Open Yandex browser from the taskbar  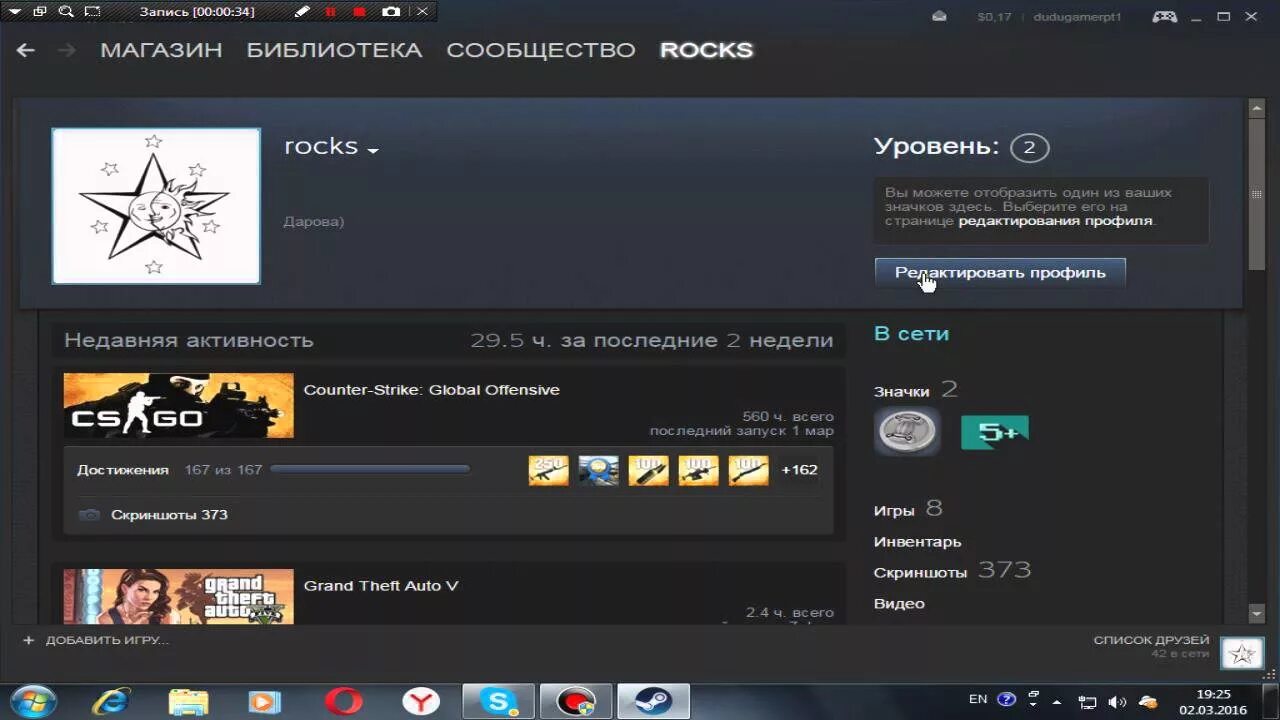tap(421, 701)
